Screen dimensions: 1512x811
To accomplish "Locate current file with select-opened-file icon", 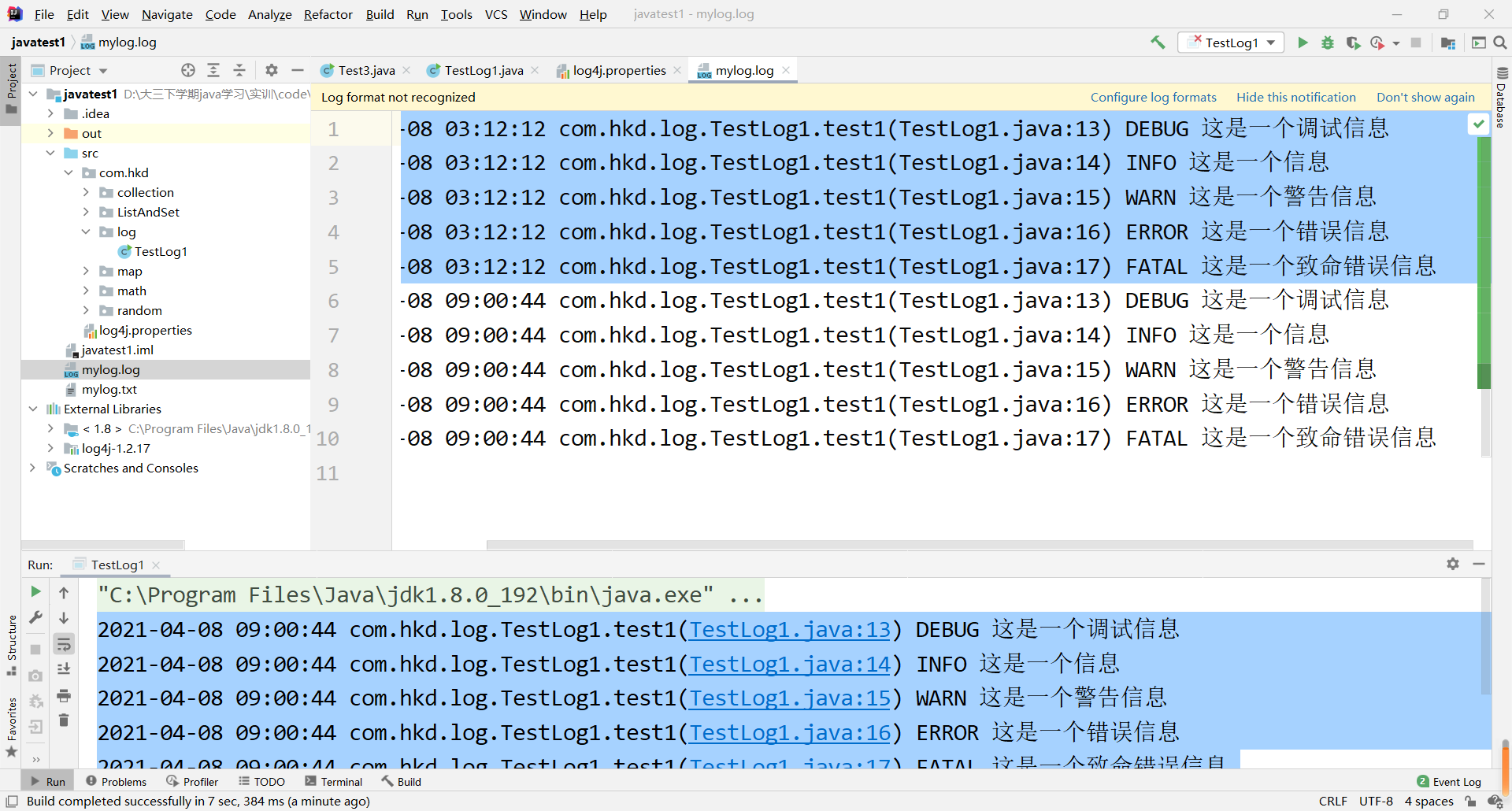I will (188, 70).
